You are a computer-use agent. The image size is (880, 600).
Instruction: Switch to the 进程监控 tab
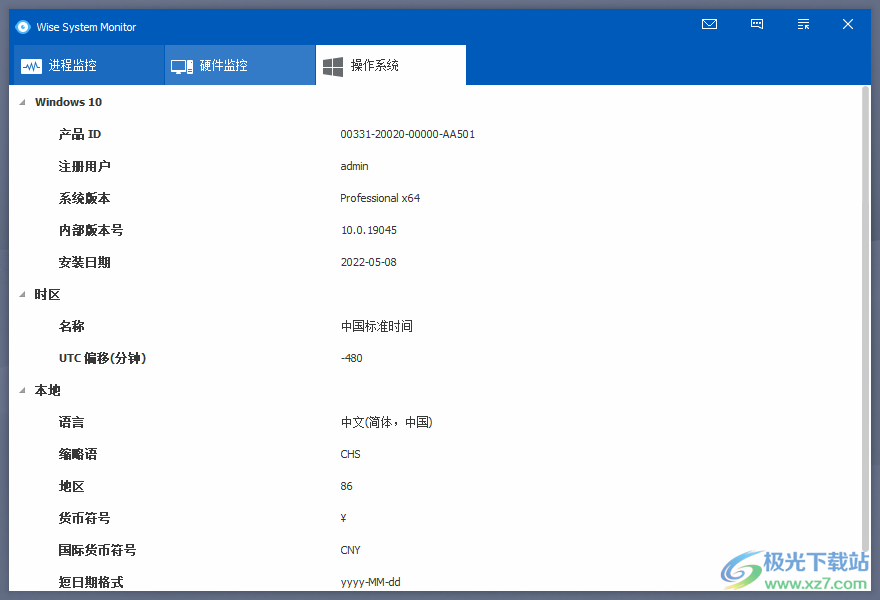point(87,65)
